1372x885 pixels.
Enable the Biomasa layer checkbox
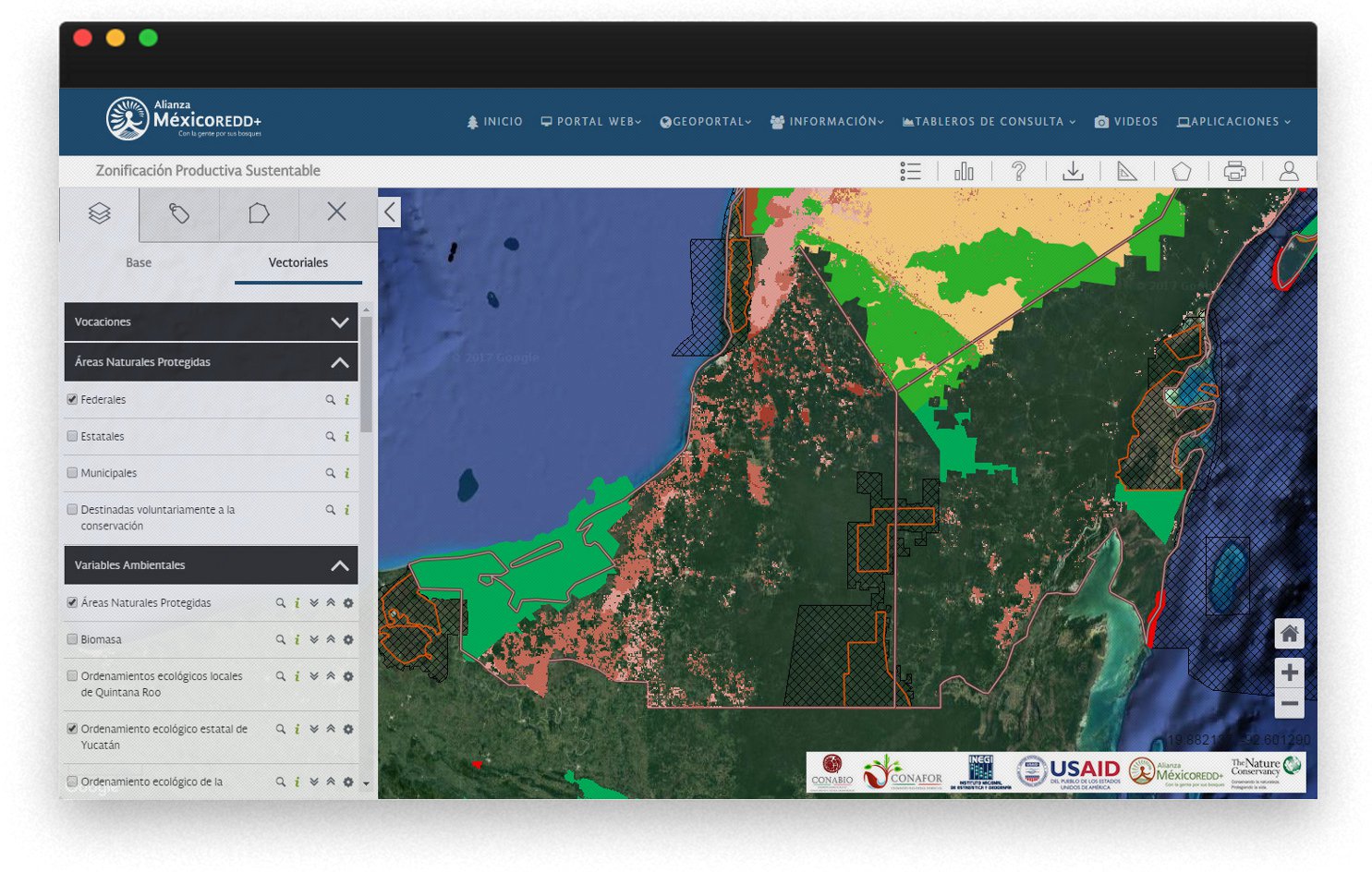(72, 638)
